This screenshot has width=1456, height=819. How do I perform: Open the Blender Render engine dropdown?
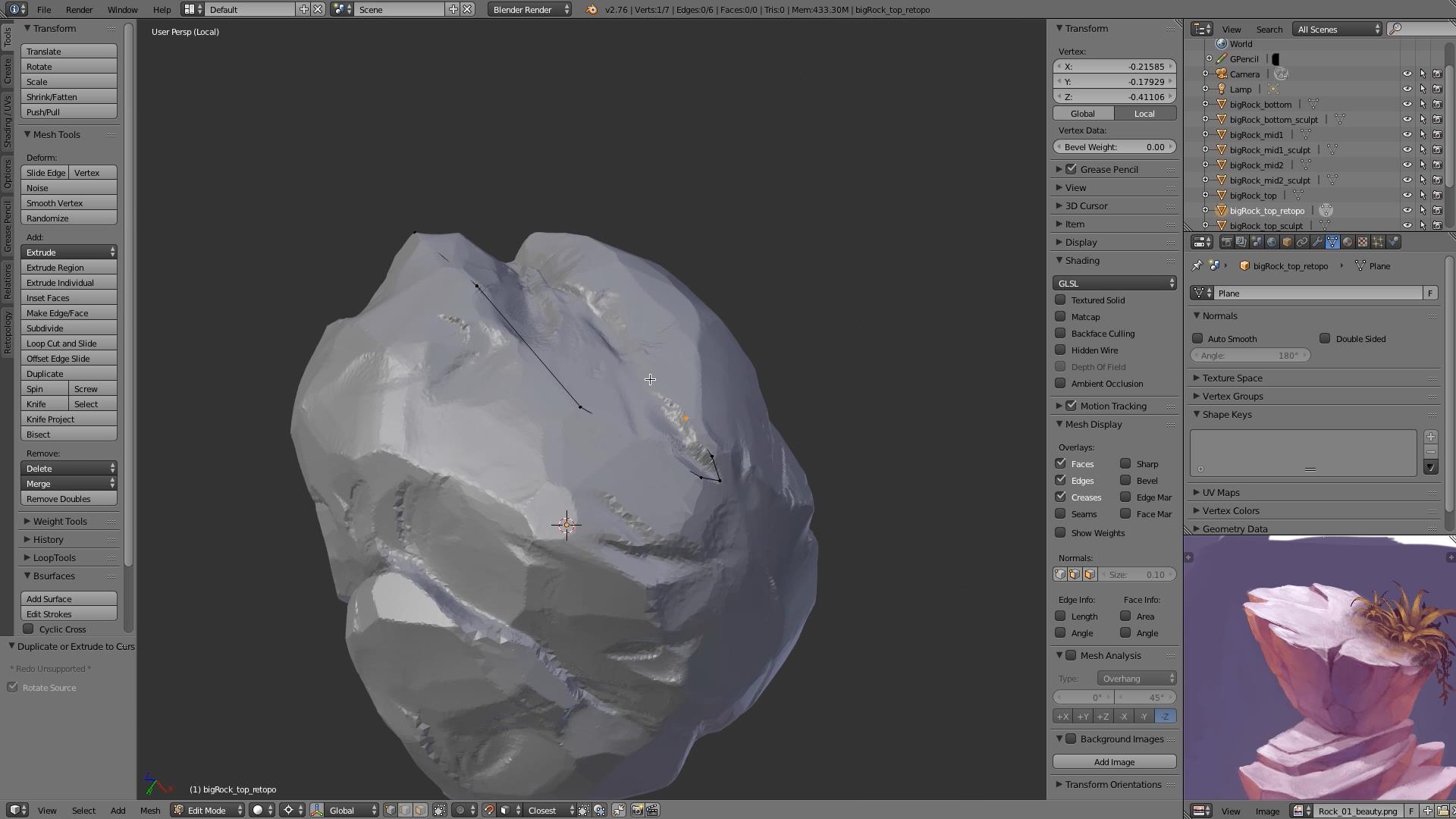pyautogui.click(x=529, y=9)
